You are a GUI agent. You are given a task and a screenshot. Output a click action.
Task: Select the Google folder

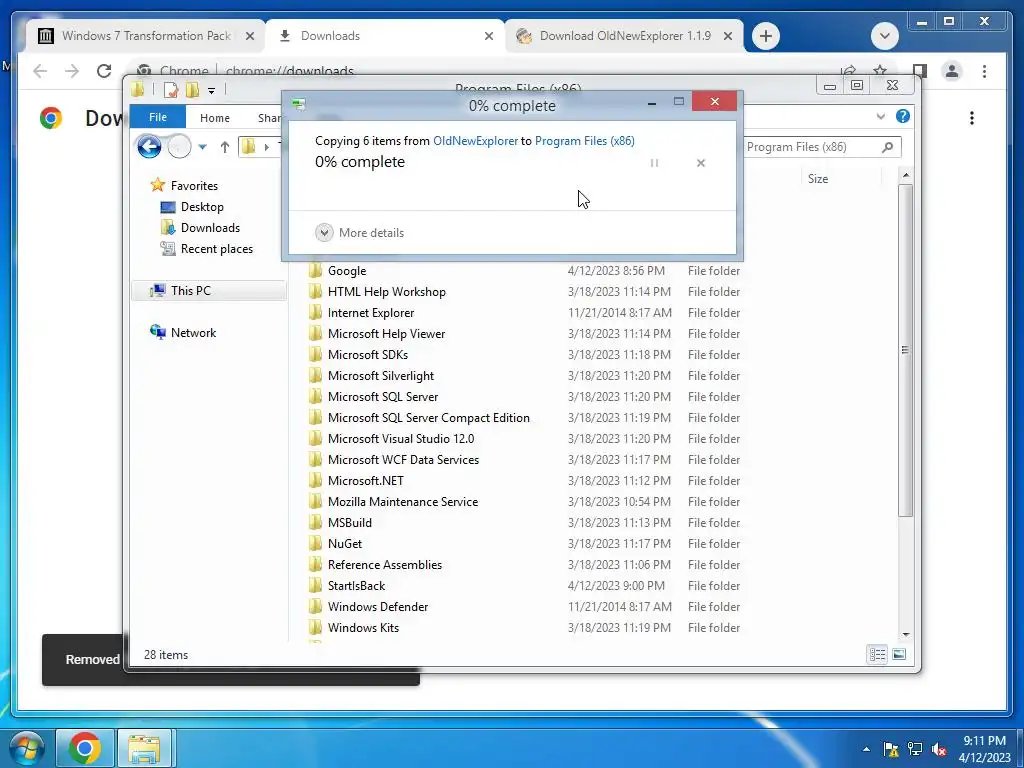tap(347, 270)
